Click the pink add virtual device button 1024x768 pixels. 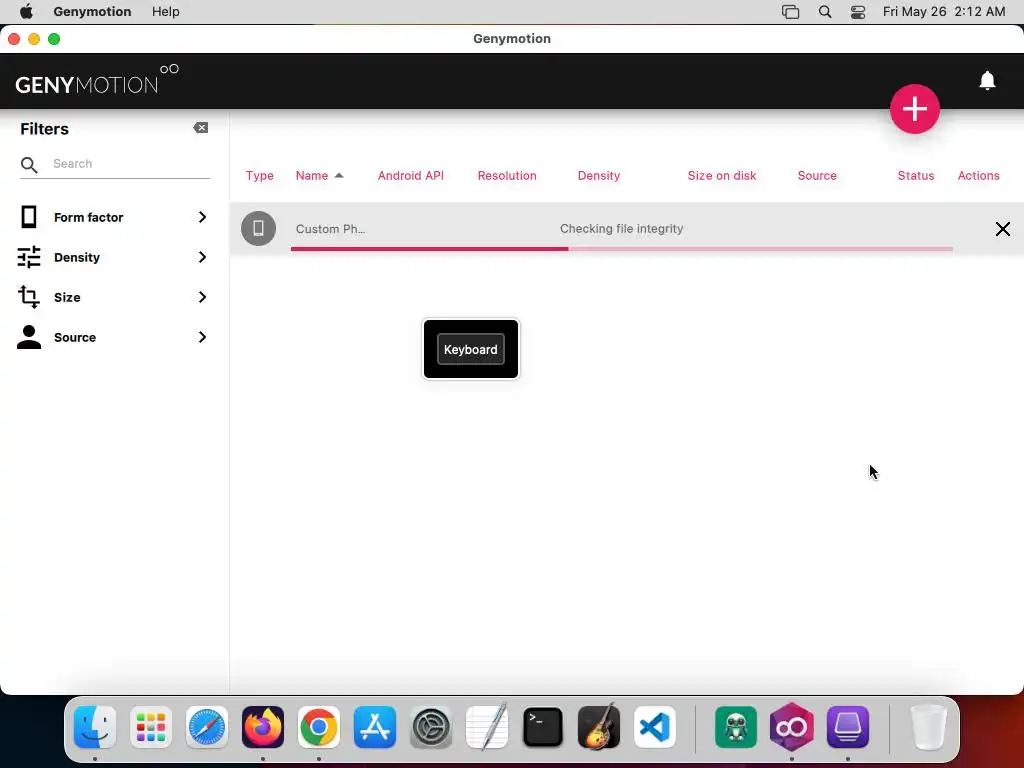click(914, 109)
